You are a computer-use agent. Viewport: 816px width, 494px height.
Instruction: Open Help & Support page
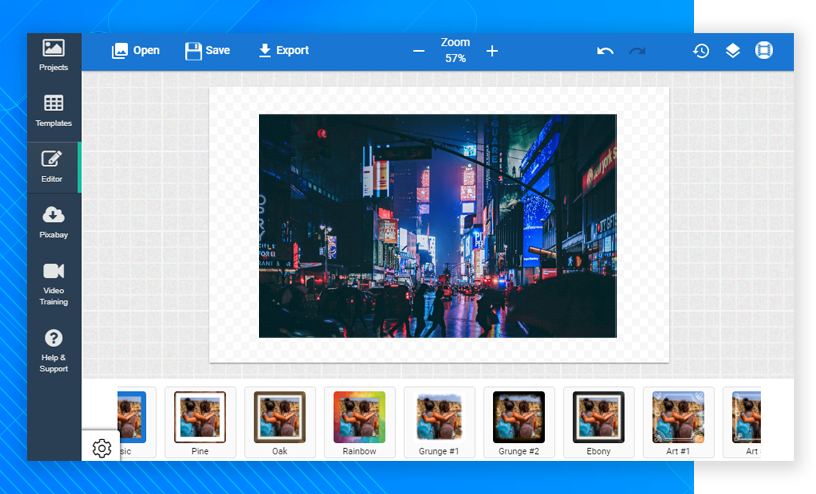tap(54, 351)
